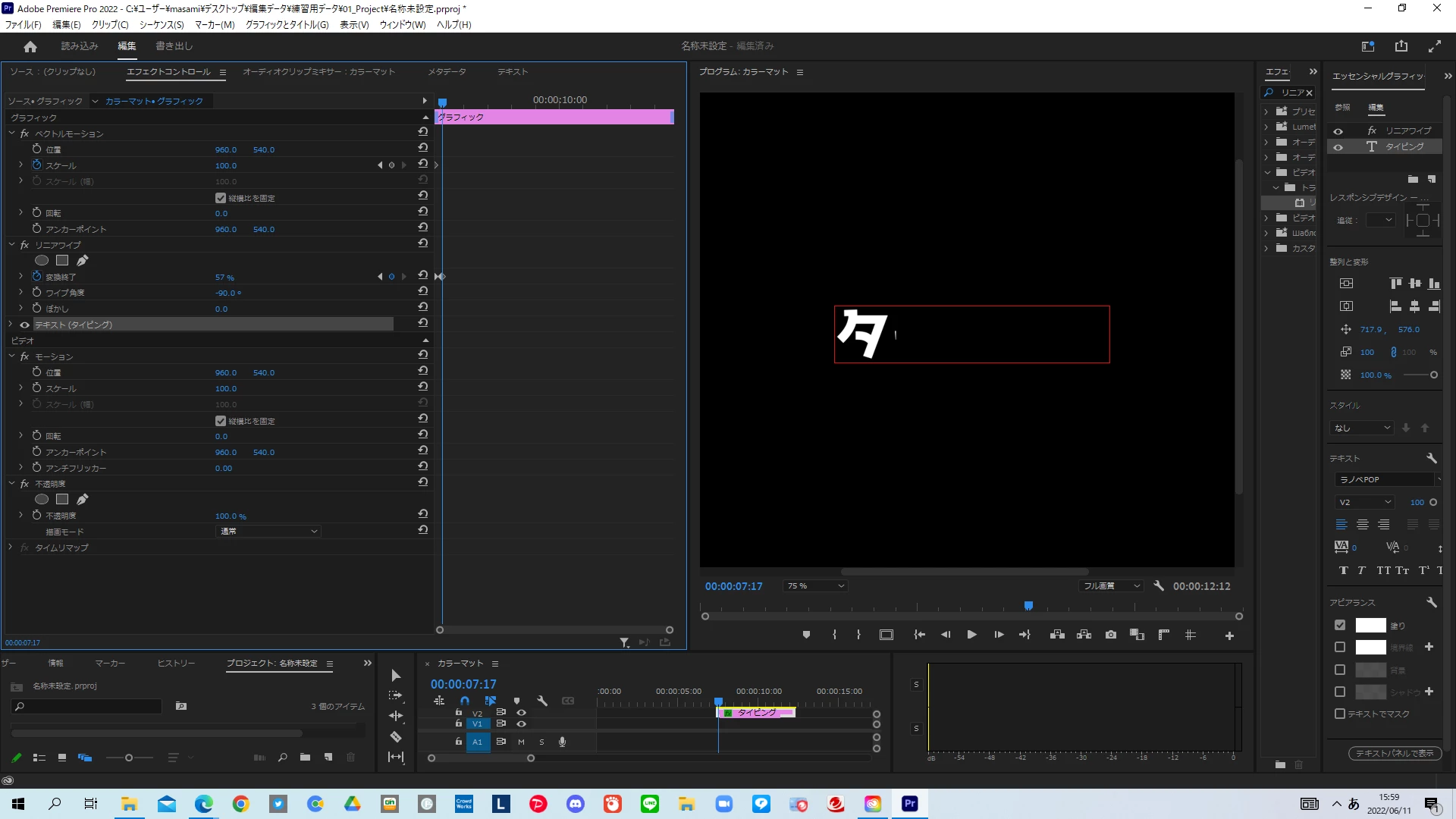
Task: Expand the タイムリマップ effect section
Action: pos(11,547)
